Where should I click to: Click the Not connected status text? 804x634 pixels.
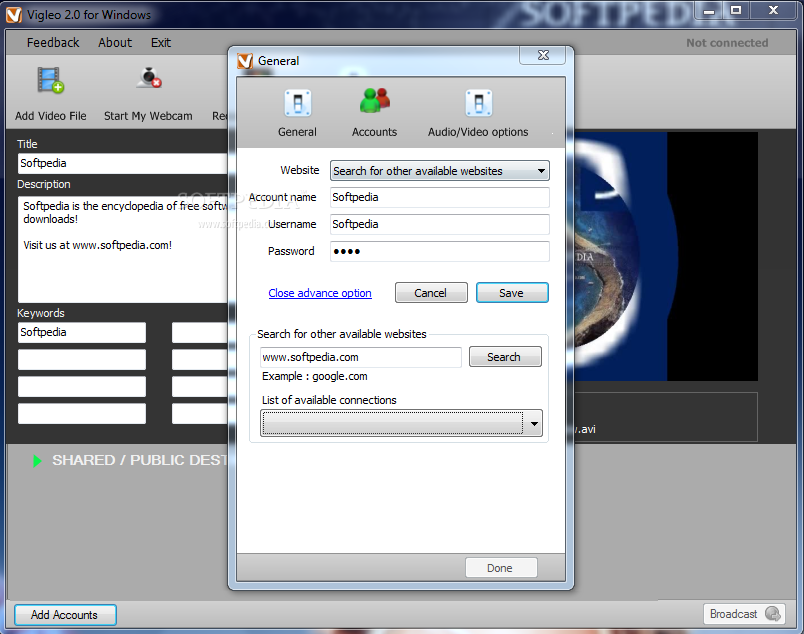pyautogui.click(x=727, y=43)
